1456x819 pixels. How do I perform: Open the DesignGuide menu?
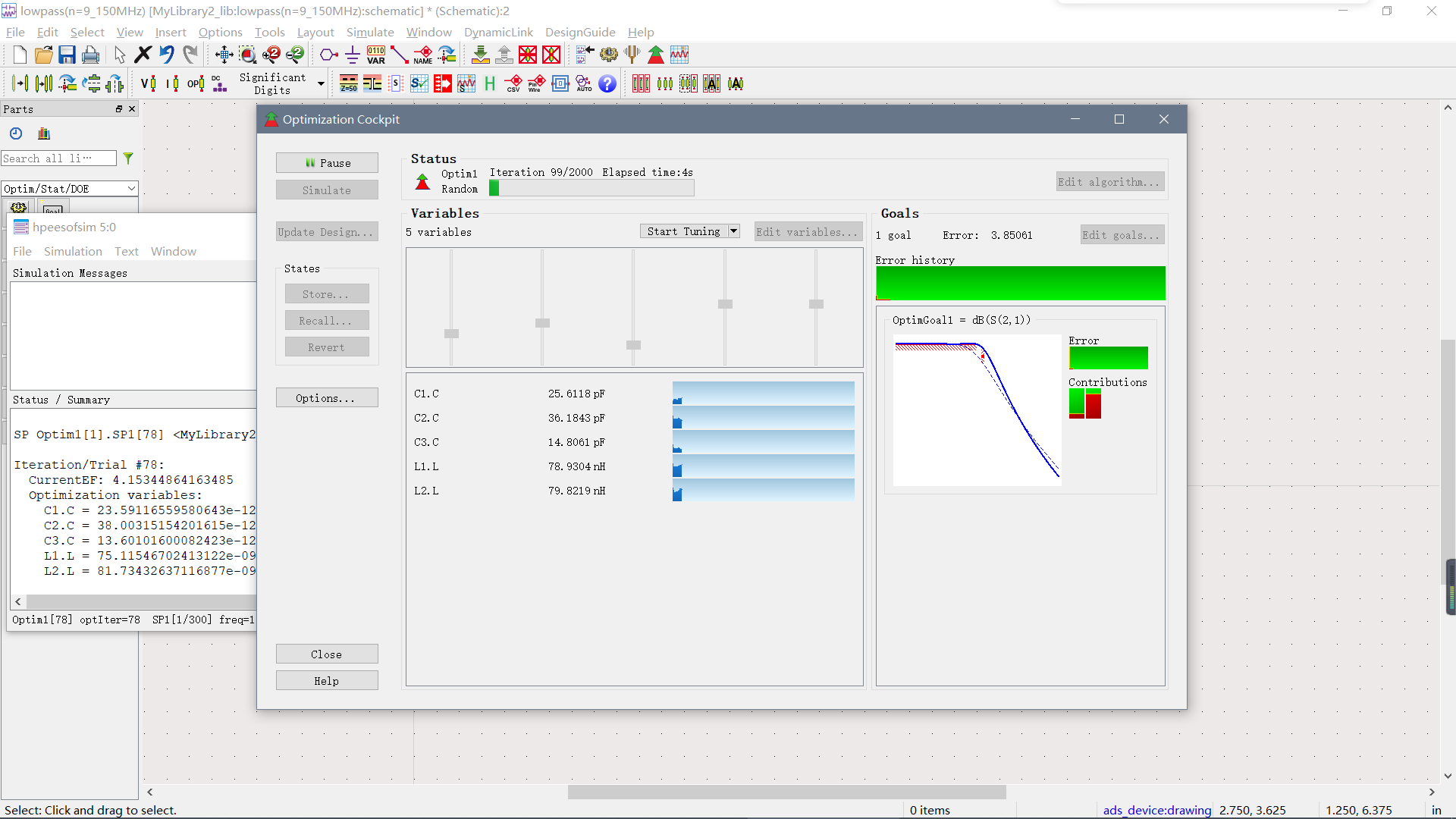tap(579, 32)
